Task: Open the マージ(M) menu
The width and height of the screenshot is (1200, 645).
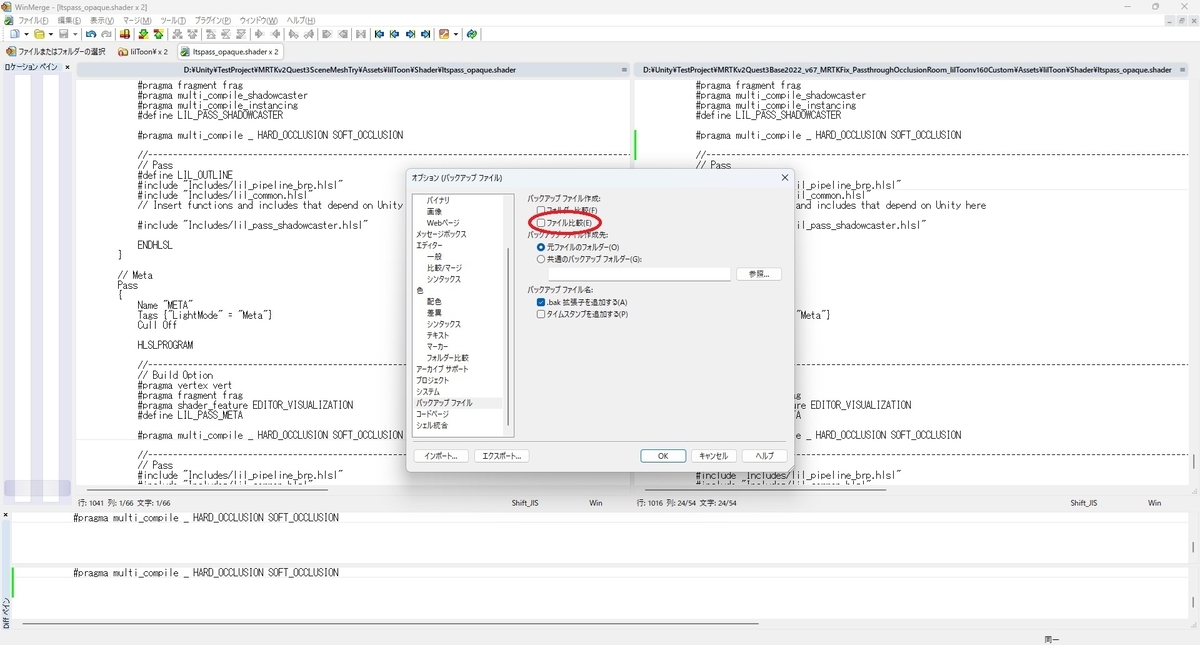Action: tap(138, 20)
